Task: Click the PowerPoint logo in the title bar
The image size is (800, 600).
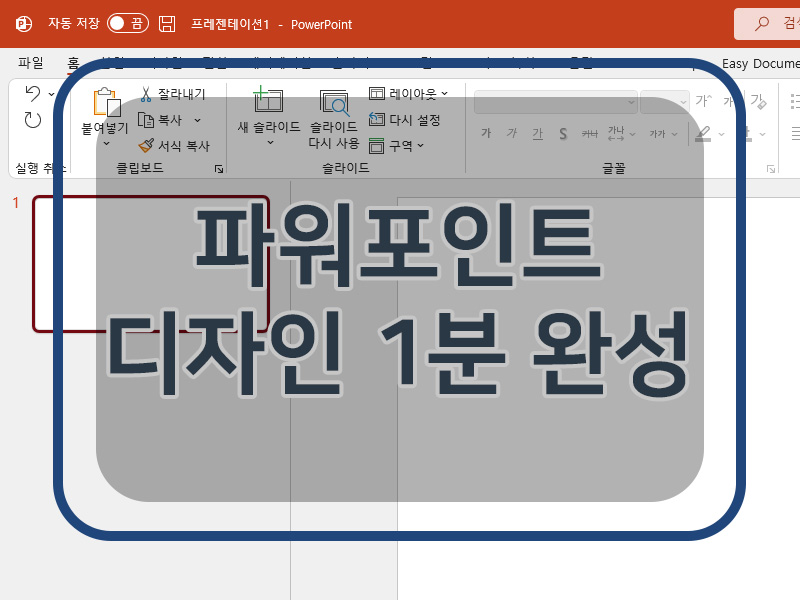Action: [23, 24]
